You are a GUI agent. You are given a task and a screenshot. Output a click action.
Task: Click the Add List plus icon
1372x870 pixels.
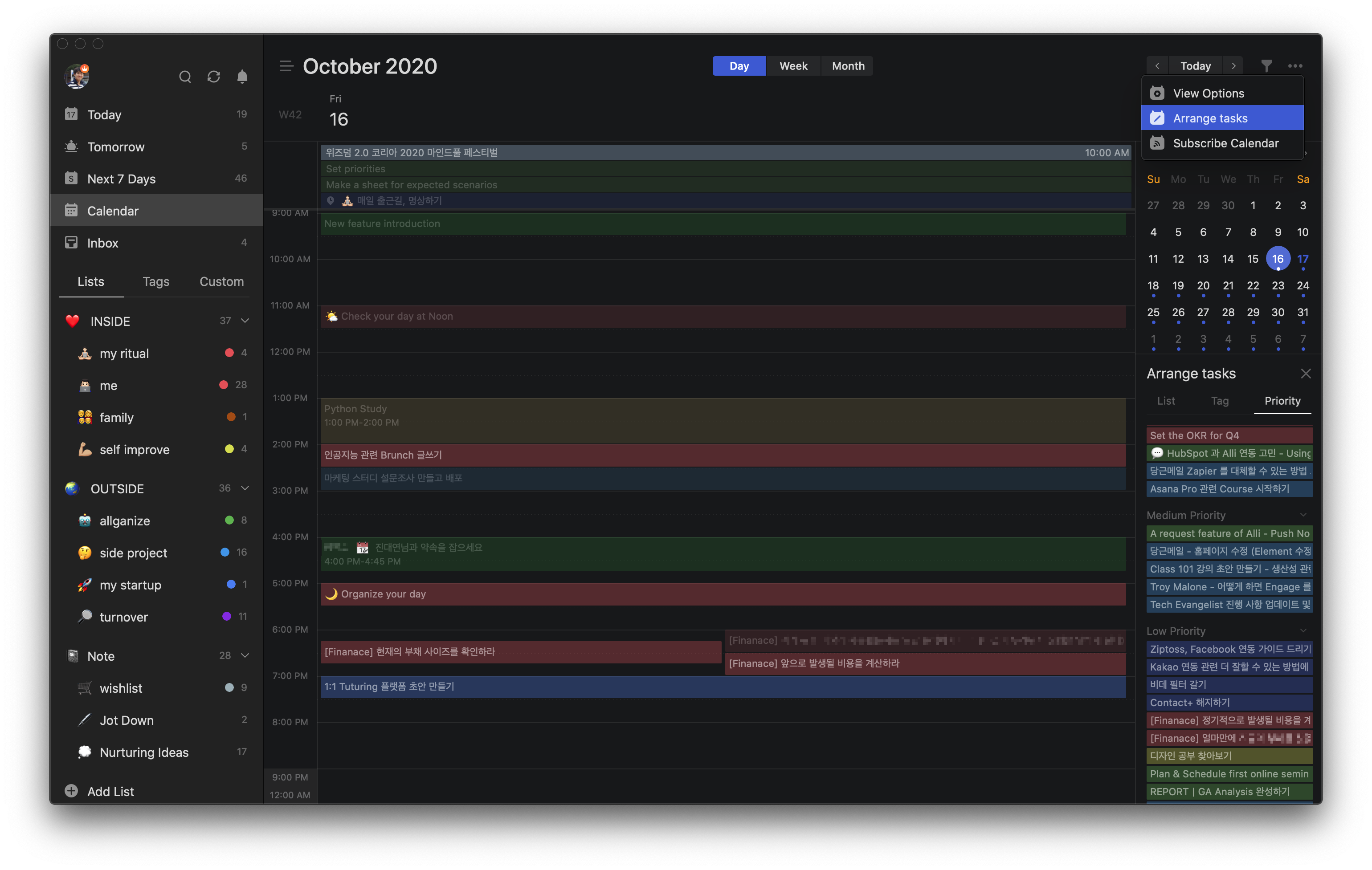71,791
